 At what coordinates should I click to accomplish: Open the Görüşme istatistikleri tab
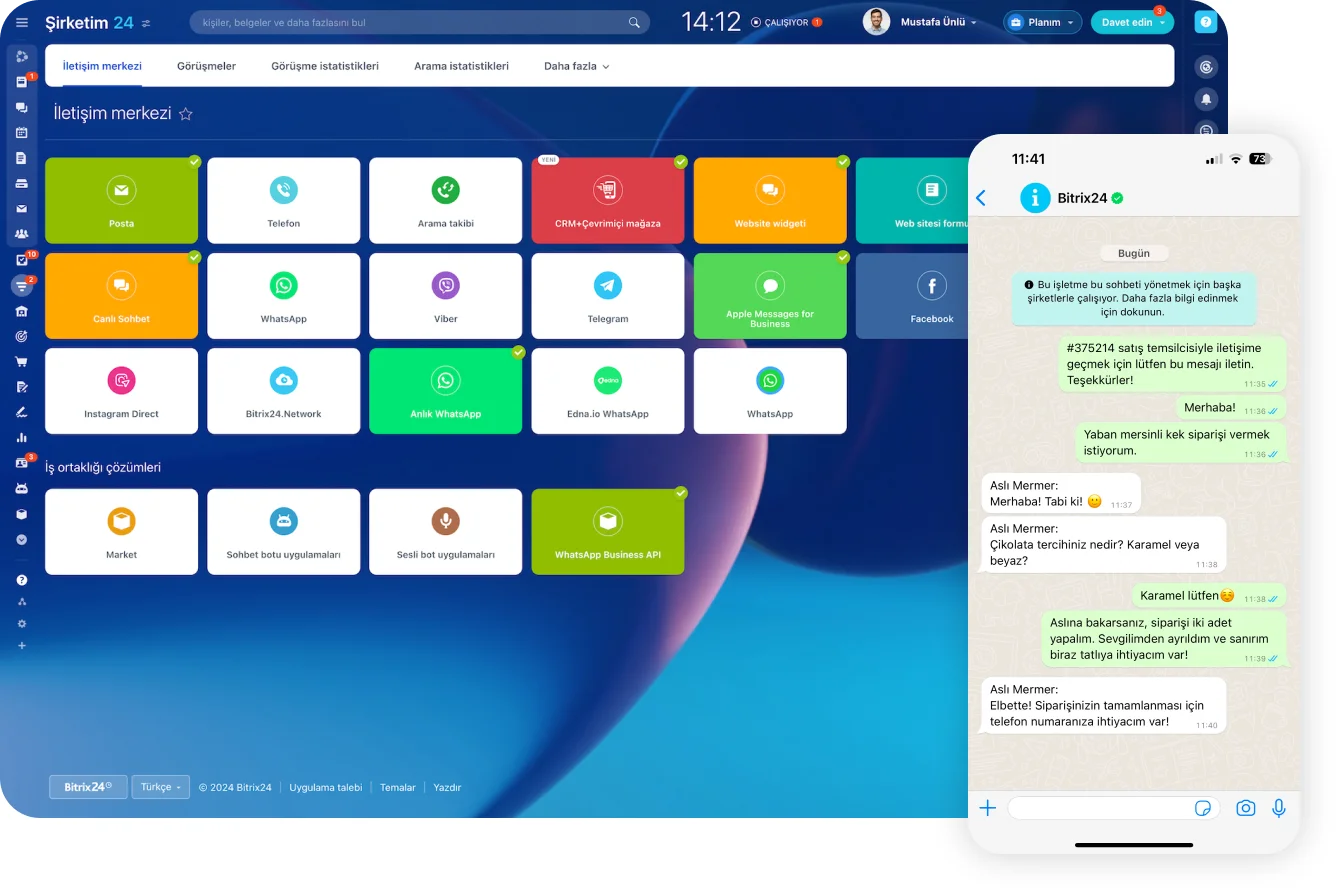pyautogui.click(x=325, y=66)
